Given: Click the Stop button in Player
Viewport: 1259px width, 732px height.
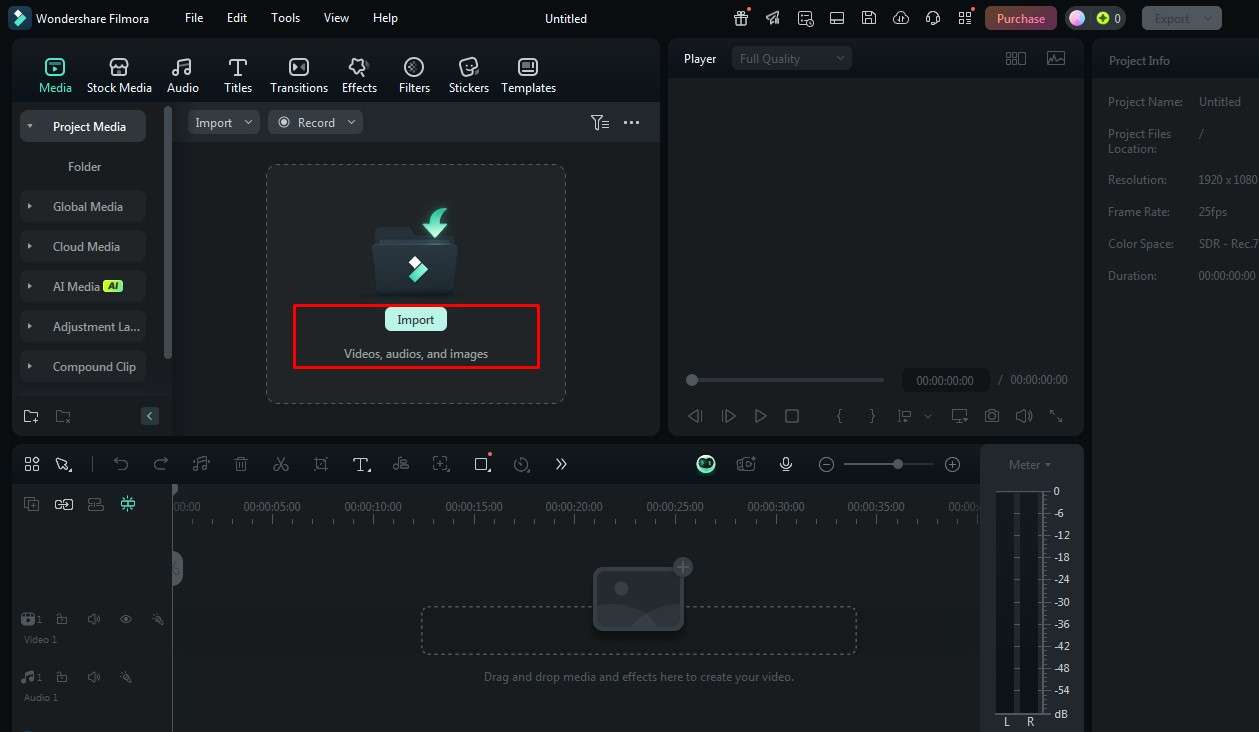Looking at the screenshot, I should coord(792,416).
